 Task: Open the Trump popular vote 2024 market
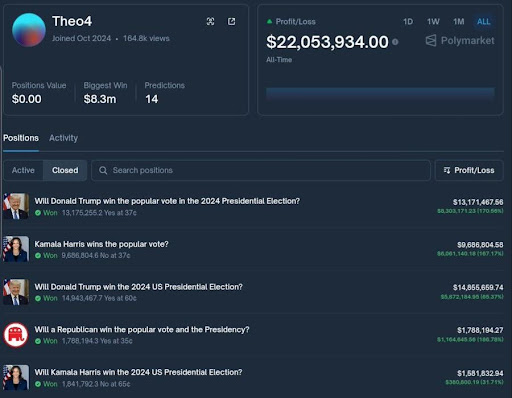click(x=167, y=201)
